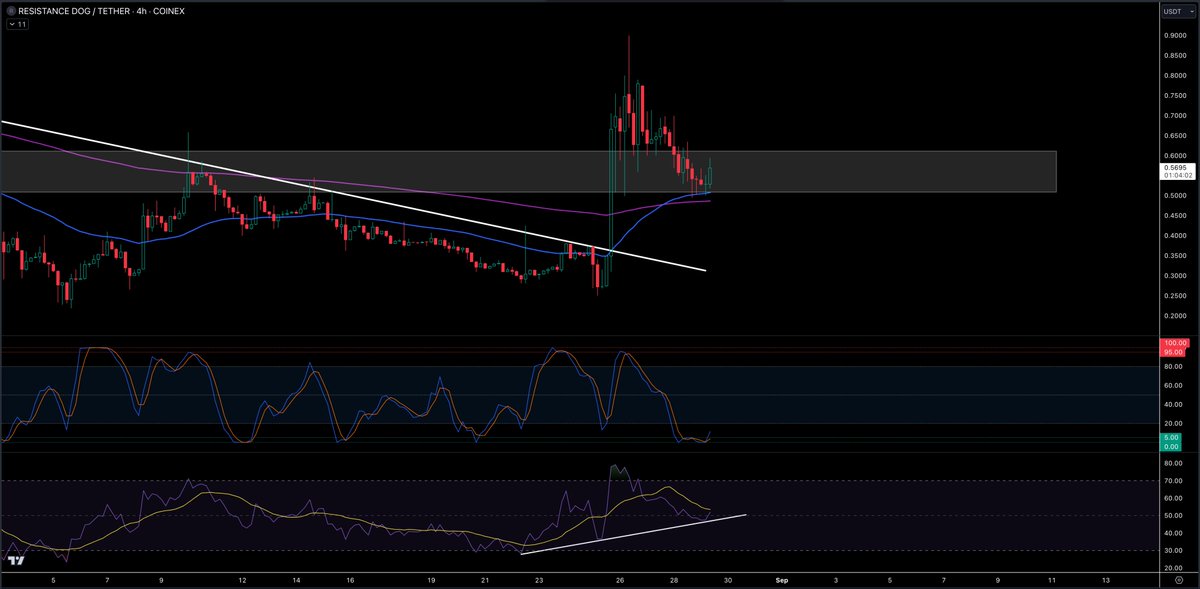Click the 11 date label on time axis
Image resolution: width=1200 pixels, height=589 pixels.
pyautogui.click(x=1051, y=579)
